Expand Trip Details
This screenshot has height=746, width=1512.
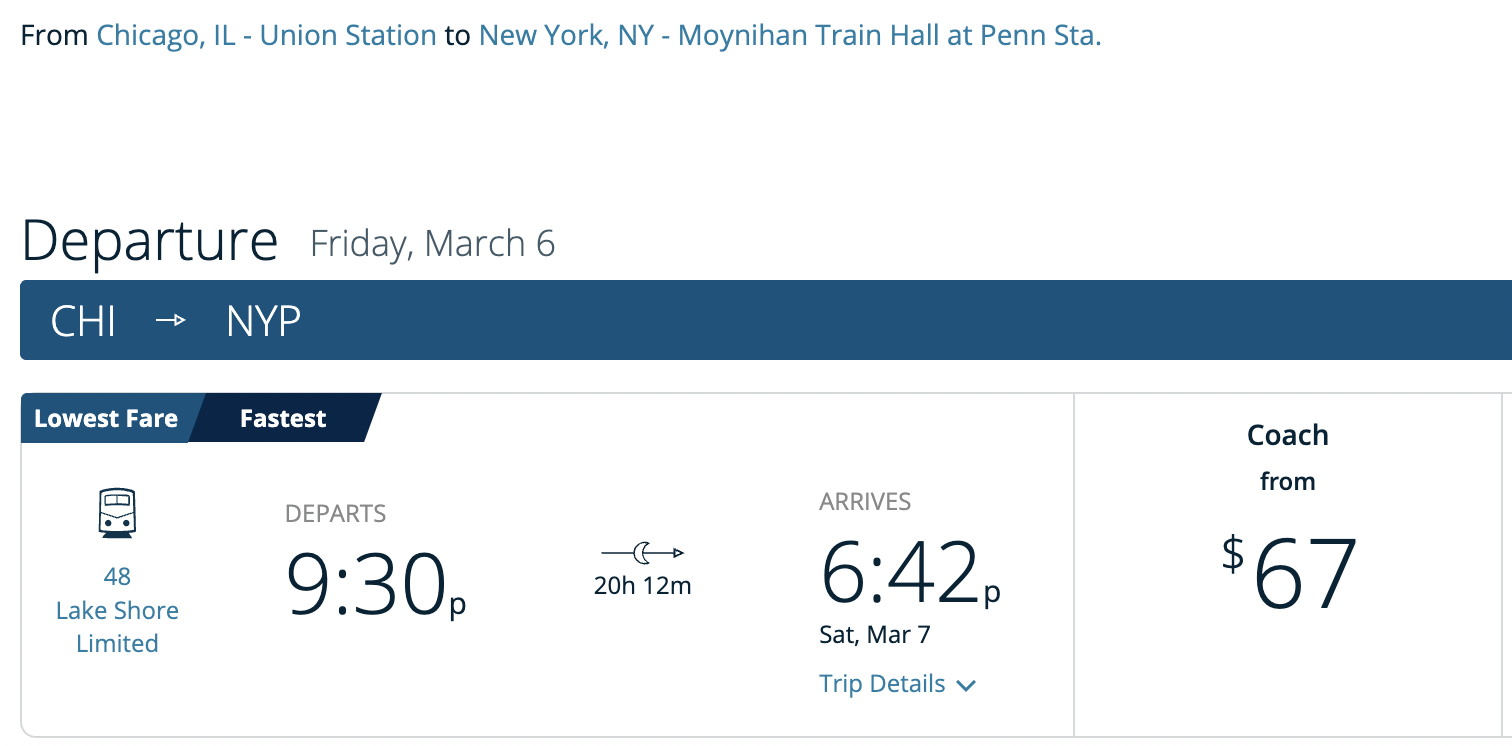897,684
